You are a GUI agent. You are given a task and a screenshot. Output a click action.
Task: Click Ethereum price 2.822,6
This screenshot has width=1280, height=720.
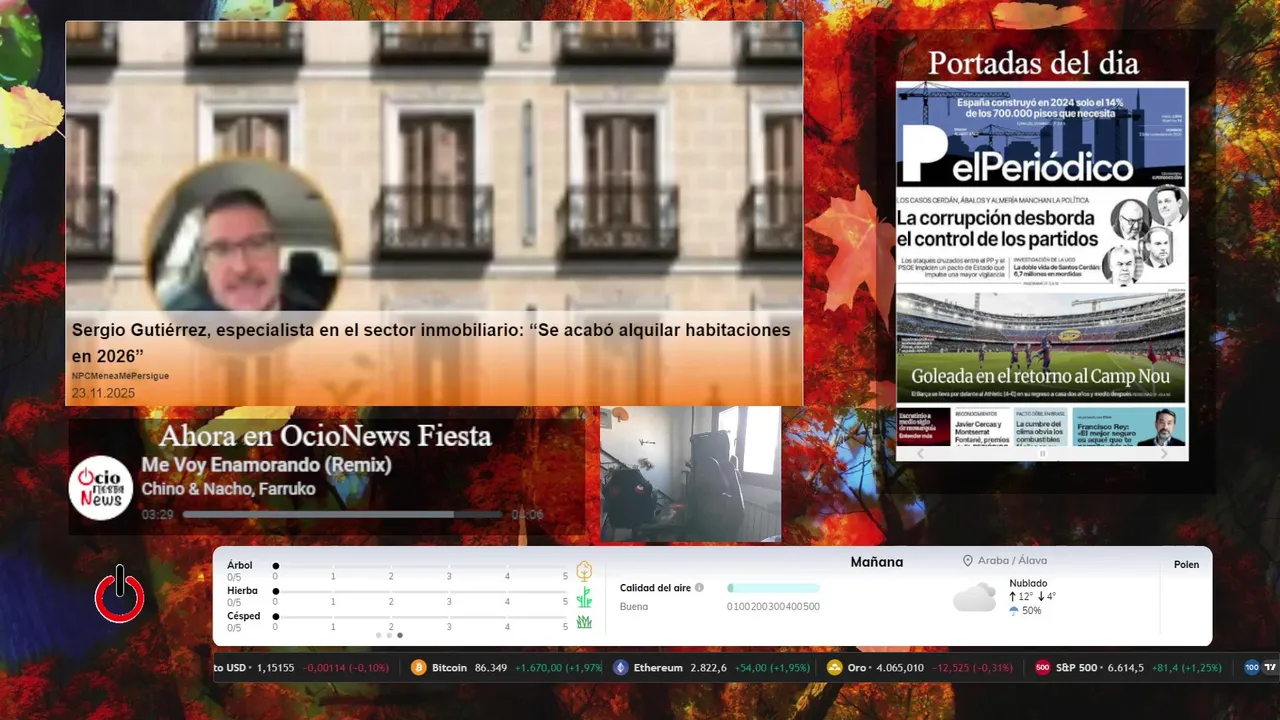709,668
